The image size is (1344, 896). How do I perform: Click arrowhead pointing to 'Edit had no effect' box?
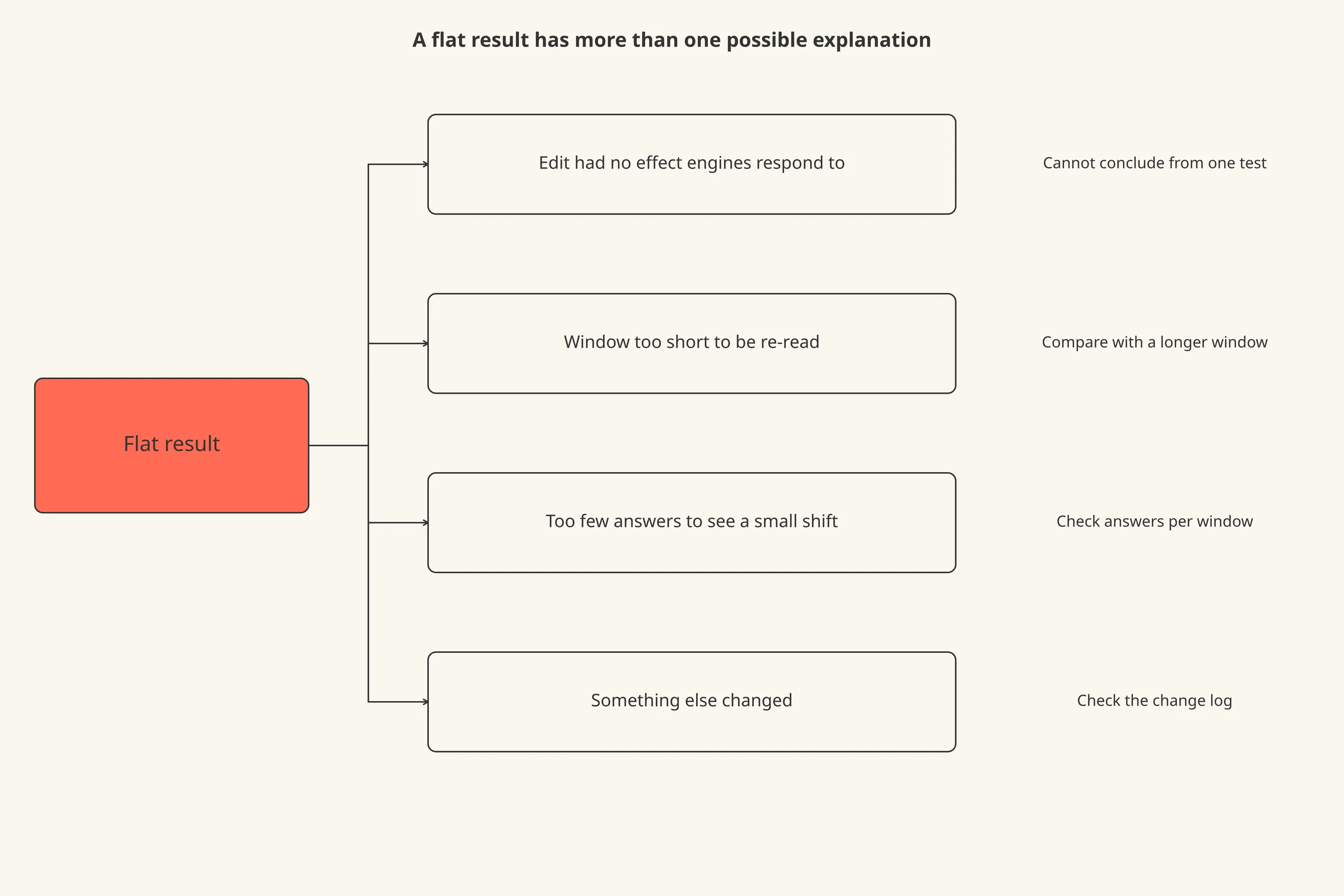425,164
